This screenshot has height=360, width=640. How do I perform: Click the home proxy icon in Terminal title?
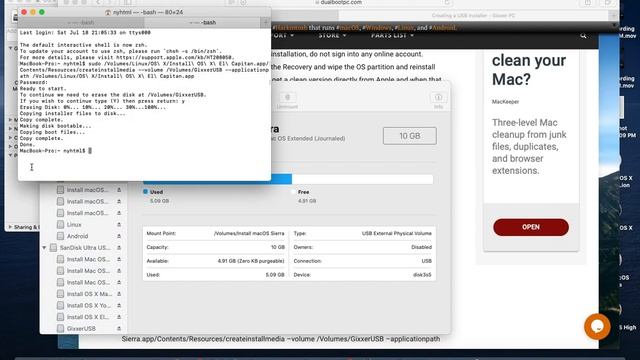pyautogui.click(x=108, y=12)
